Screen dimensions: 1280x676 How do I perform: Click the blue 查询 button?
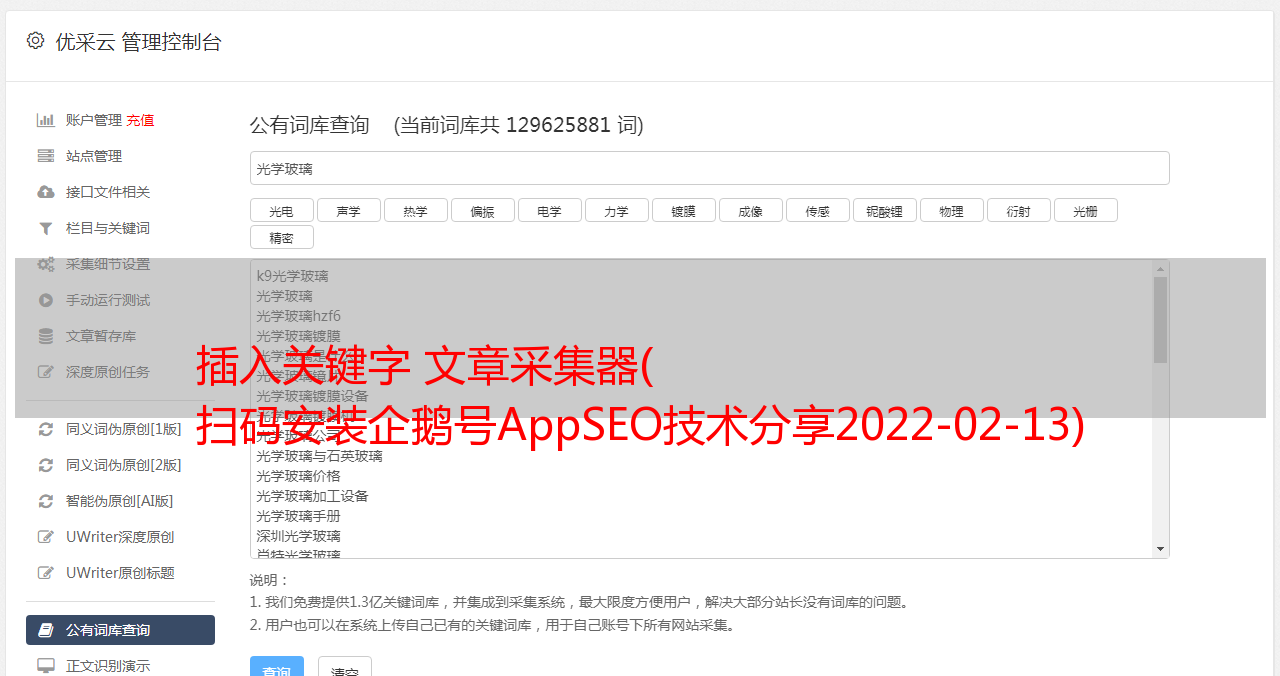[277, 667]
